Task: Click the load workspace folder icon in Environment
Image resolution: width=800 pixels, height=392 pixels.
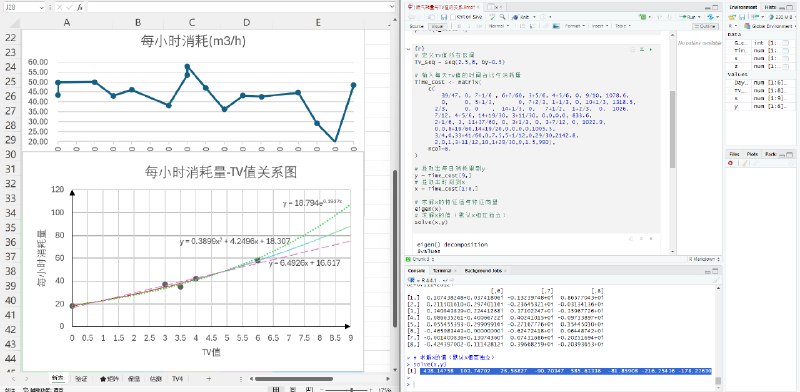Action: [733, 17]
